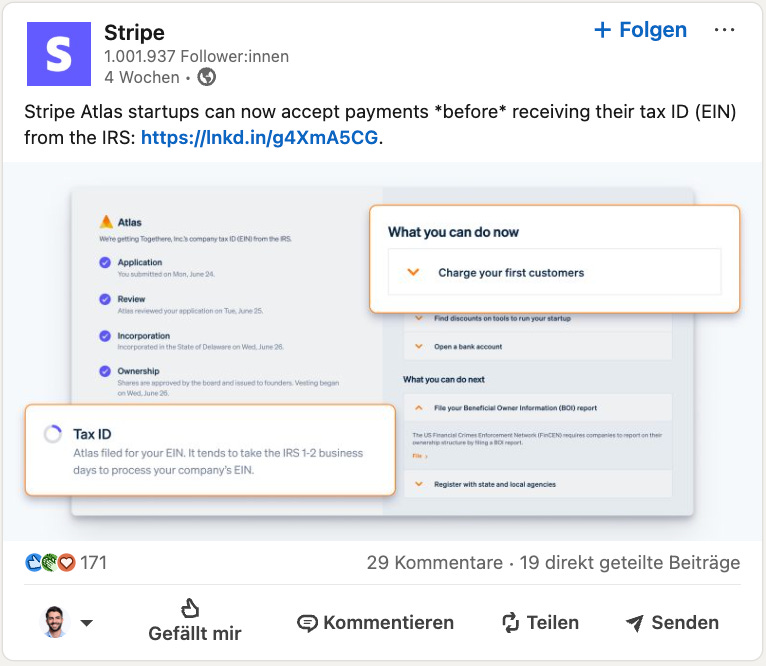The width and height of the screenshot is (766, 666).
Task: Click the Application step checkmark
Action: tap(105, 263)
